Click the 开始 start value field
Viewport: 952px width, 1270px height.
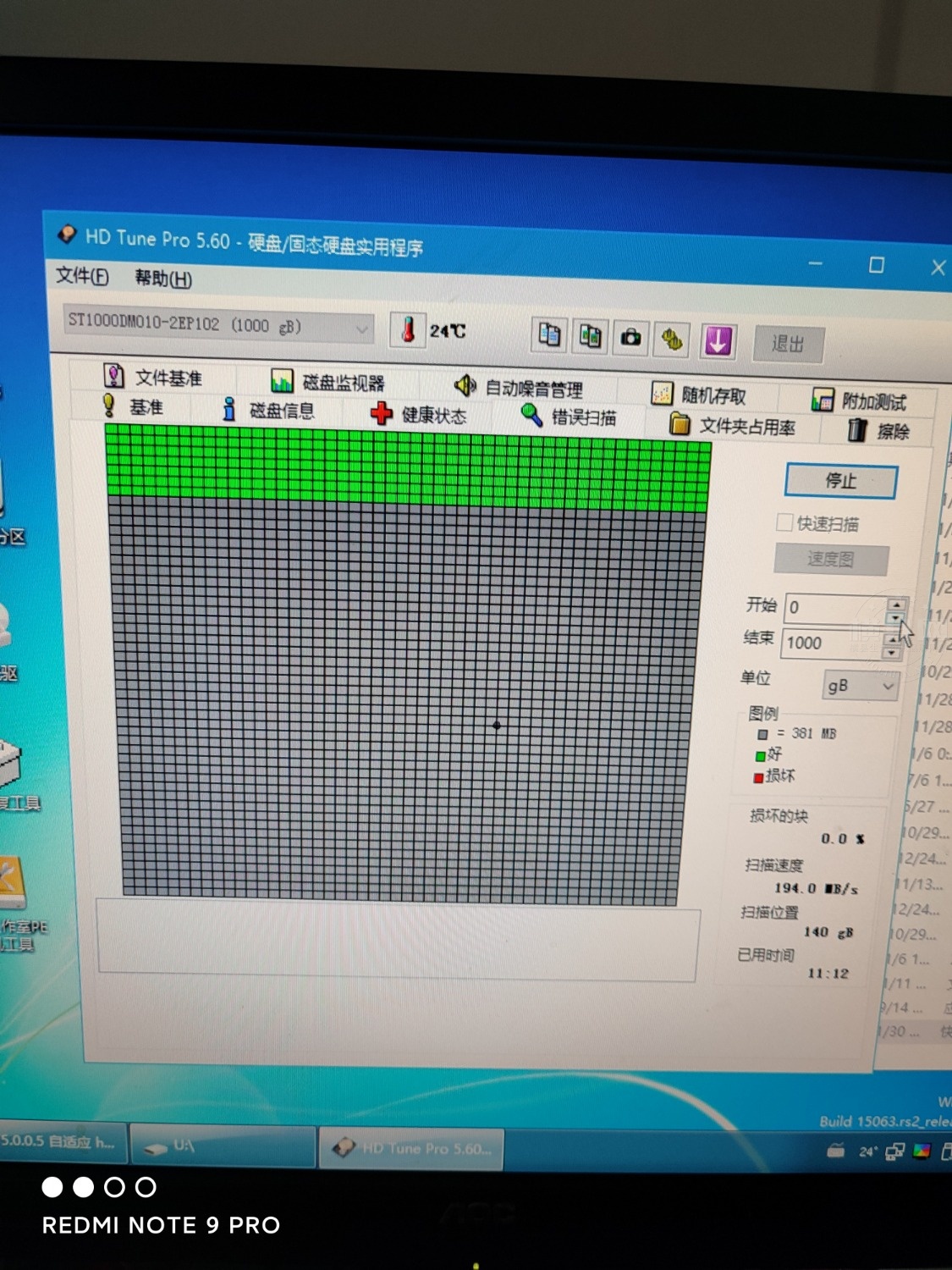[x=836, y=608]
